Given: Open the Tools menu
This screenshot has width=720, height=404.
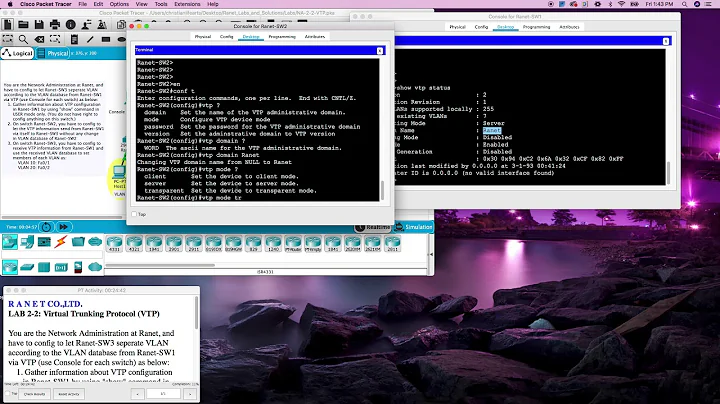Looking at the screenshot, I should [x=161, y=4].
